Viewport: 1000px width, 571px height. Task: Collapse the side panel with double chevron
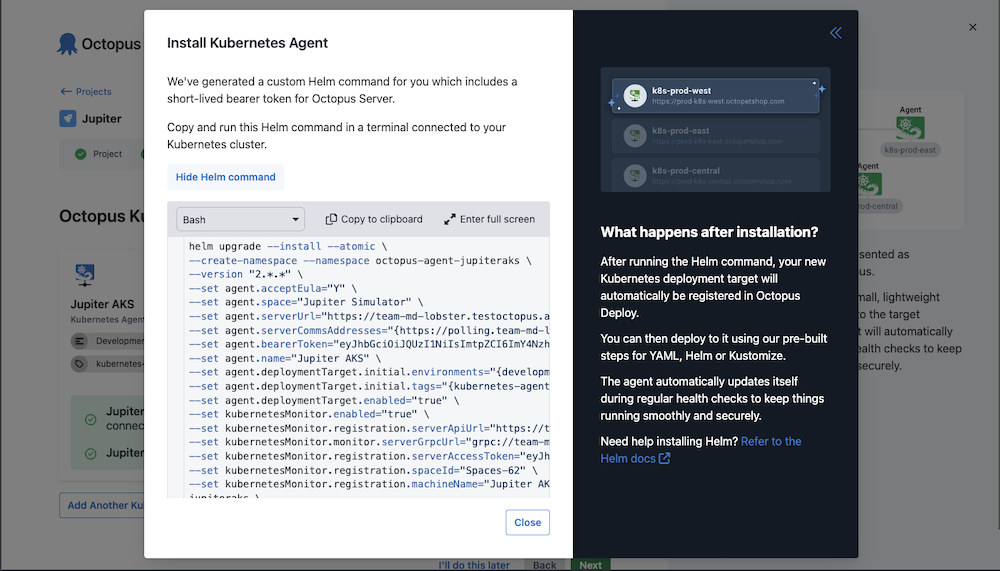coord(835,33)
